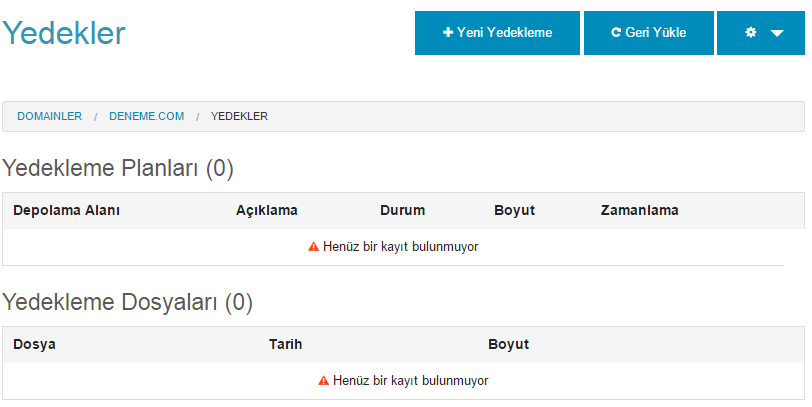Click the restore arrow icon on Geri Yükle
This screenshot has width=812, height=407.
coord(616,33)
